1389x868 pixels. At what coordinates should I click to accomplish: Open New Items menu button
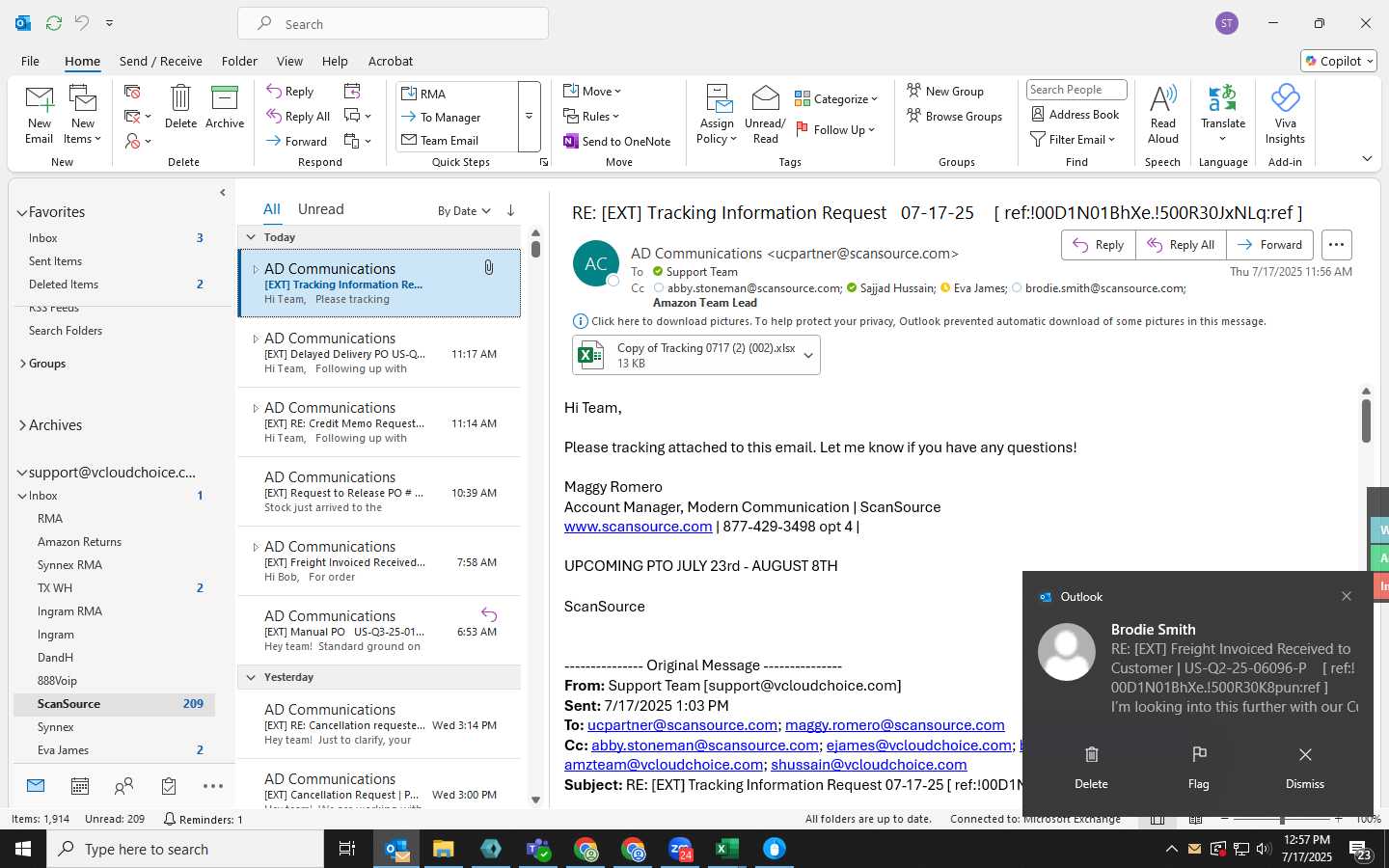click(x=83, y=115)
